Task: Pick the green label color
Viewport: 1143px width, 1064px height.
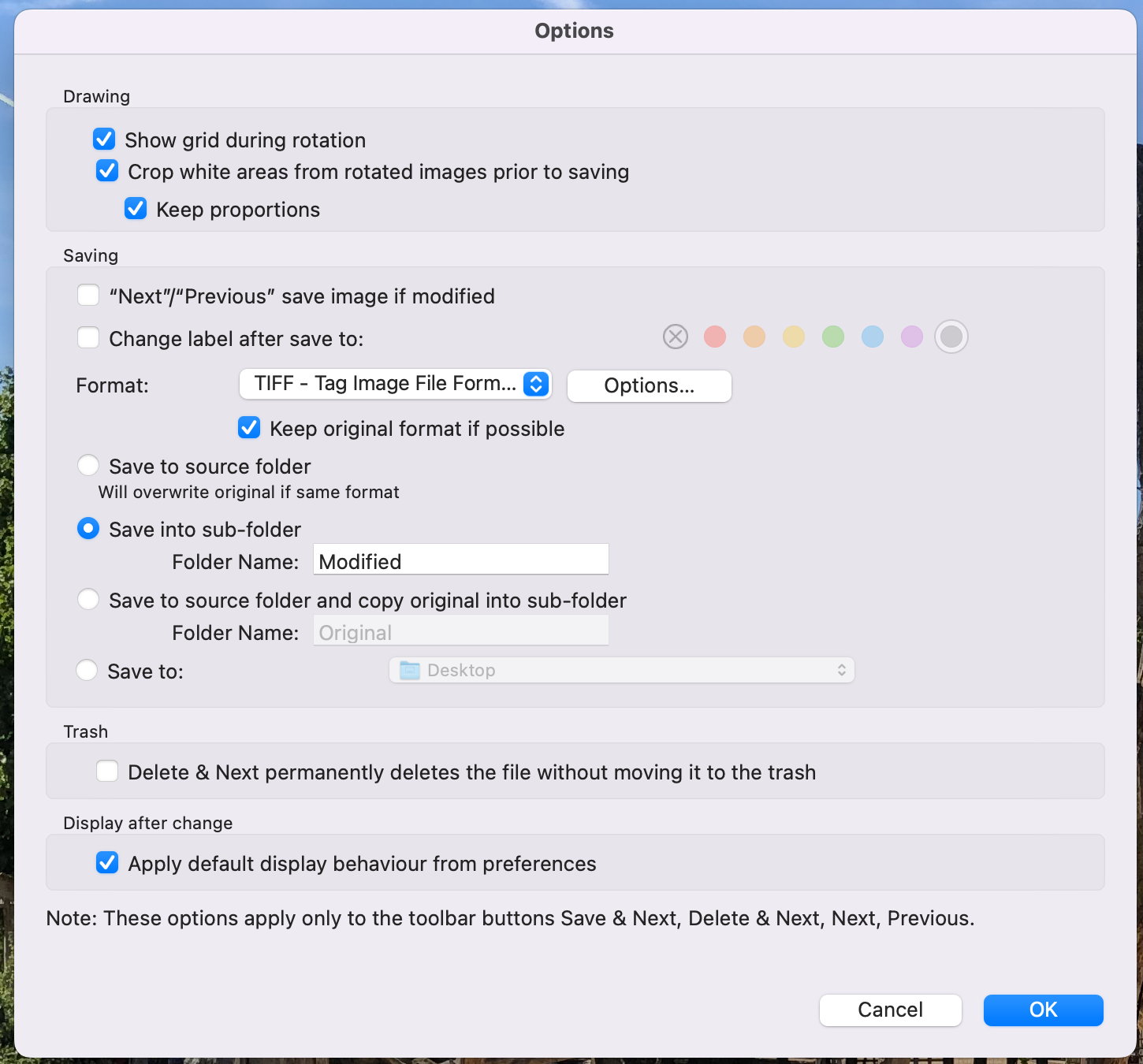Action: tap(833, 337)
